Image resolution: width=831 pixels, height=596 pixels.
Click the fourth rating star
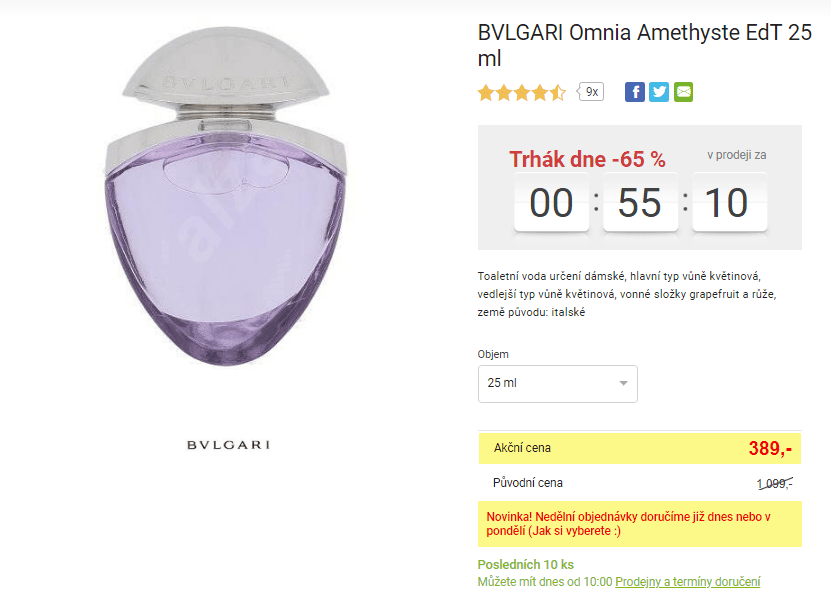pyautogui.click(x=540, y=91)
